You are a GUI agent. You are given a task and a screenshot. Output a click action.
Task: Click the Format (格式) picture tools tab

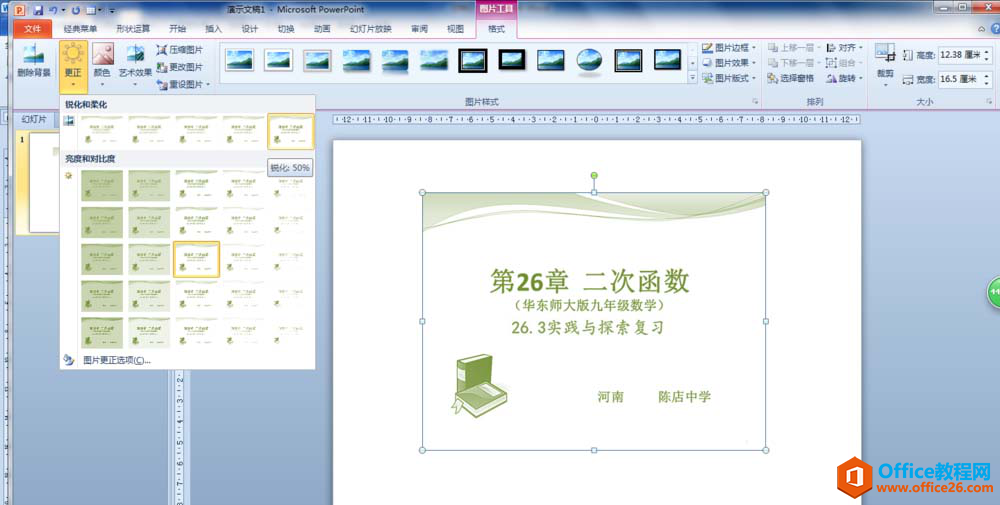tap(496, 29)
